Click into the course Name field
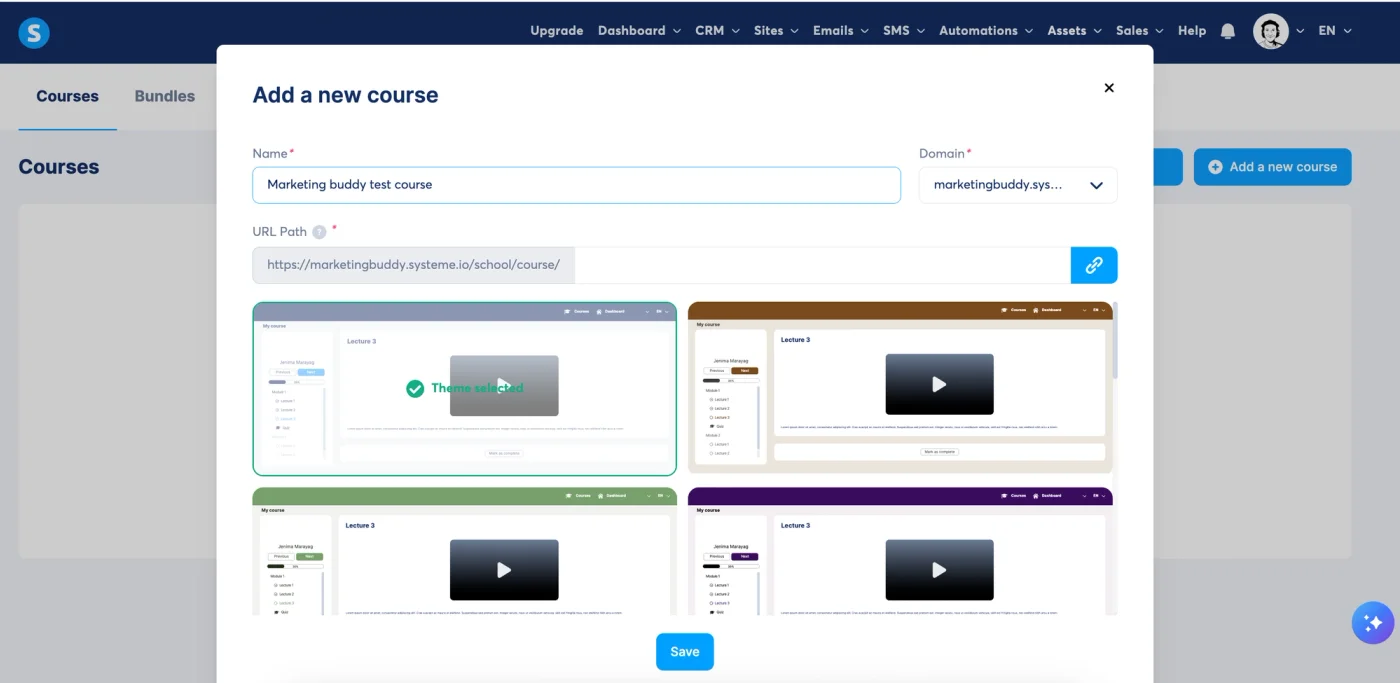This screenshot has height=683, width=1400. coord(576,185)
